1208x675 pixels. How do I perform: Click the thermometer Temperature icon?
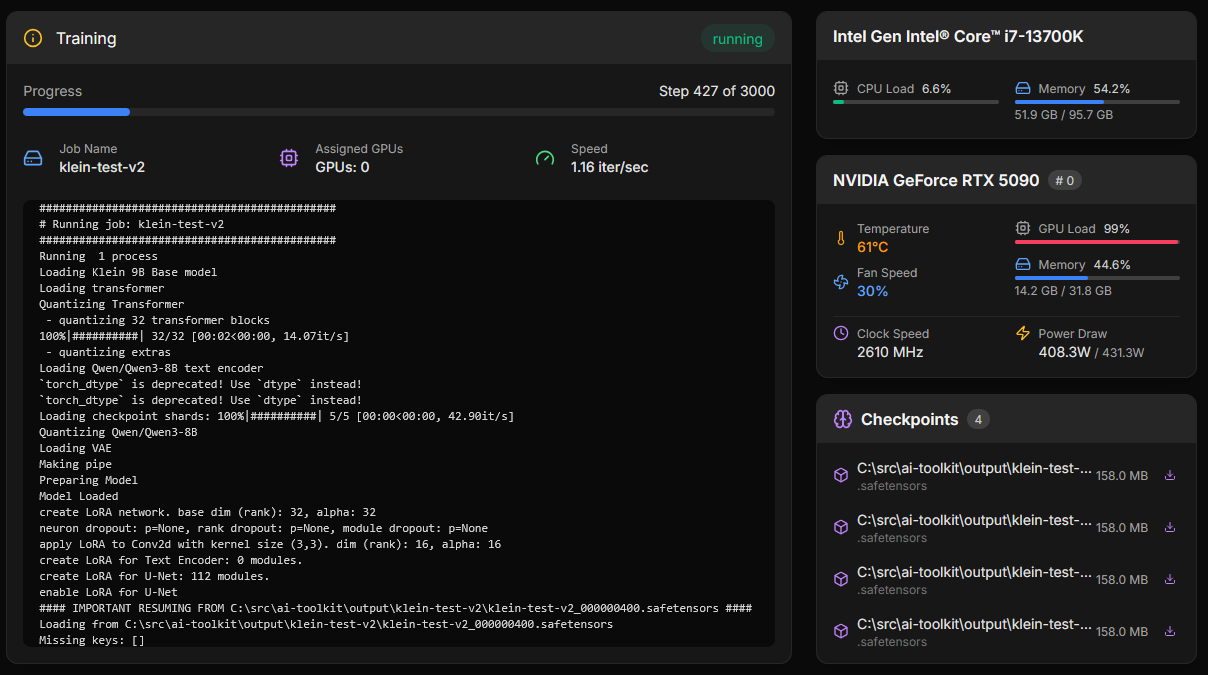(x=840, y=238)
